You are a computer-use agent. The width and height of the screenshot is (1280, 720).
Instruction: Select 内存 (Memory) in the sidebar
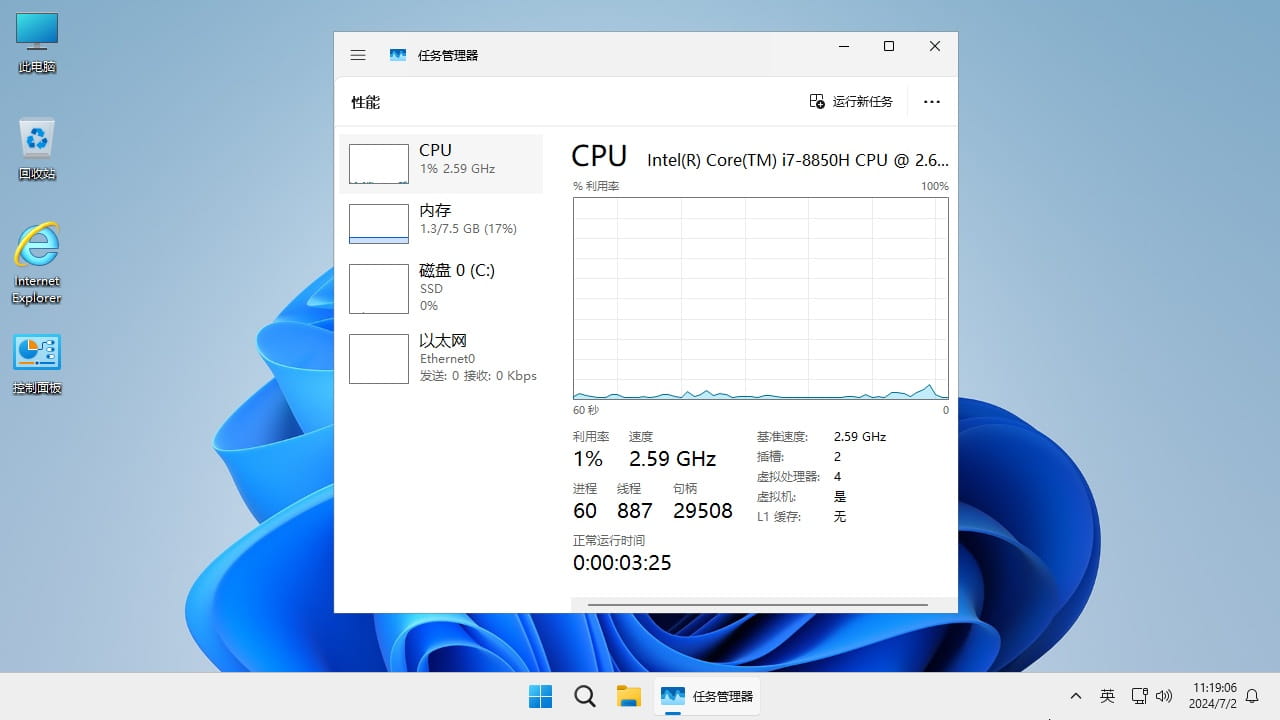coord(440,222)
